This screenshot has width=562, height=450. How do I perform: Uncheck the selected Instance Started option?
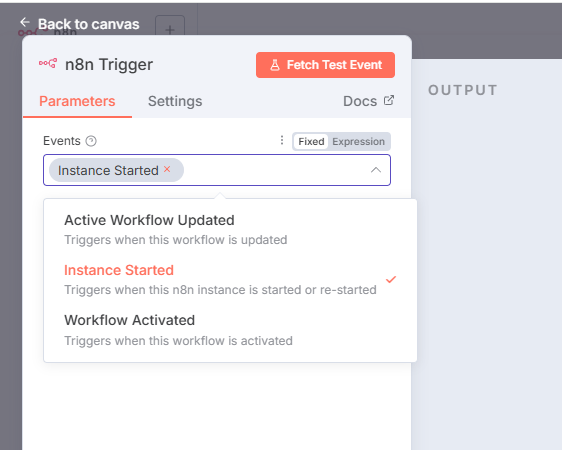tap(230, 280)
